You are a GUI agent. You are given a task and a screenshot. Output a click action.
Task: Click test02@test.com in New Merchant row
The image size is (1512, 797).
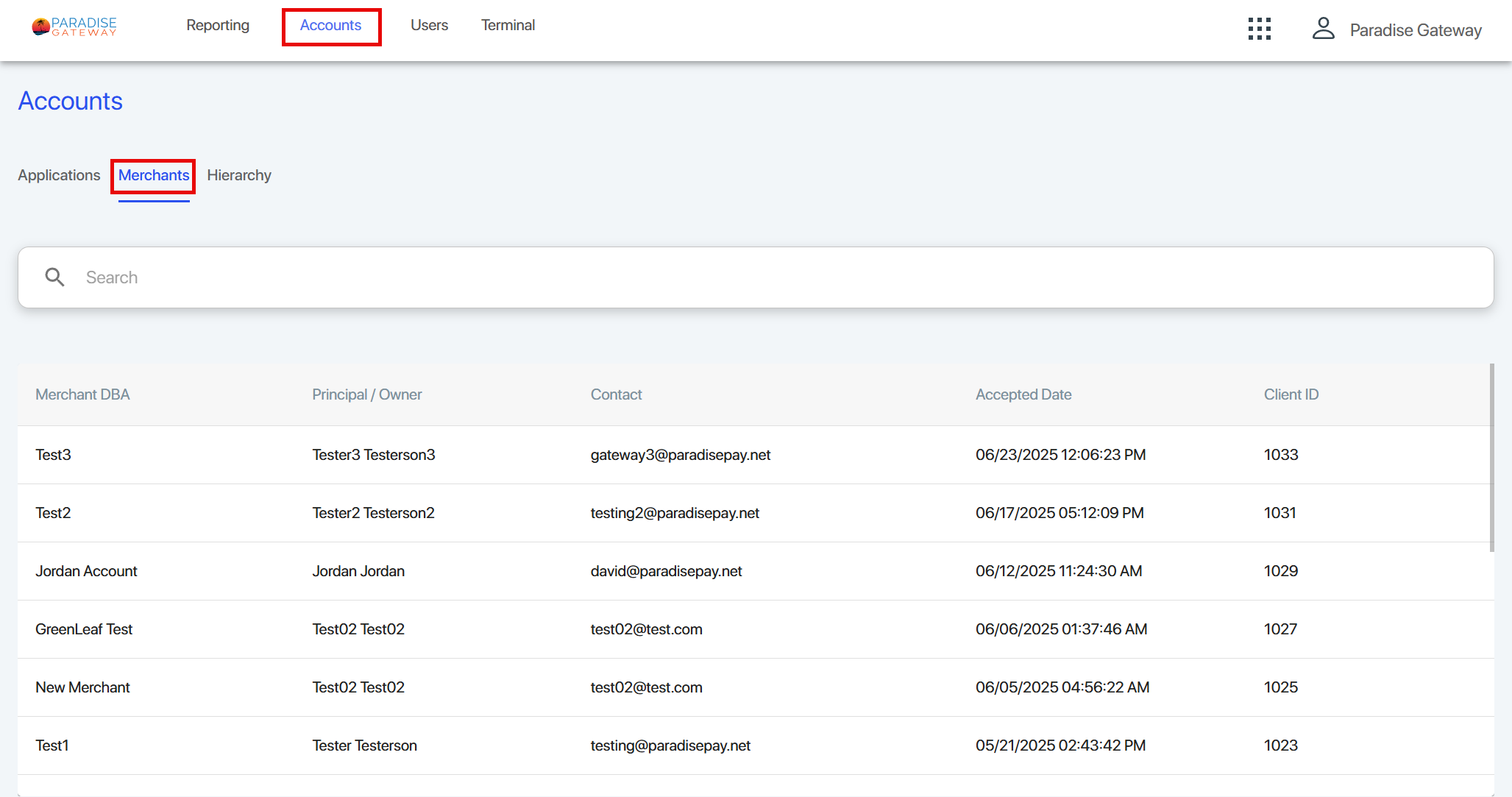tap(646, 687)
